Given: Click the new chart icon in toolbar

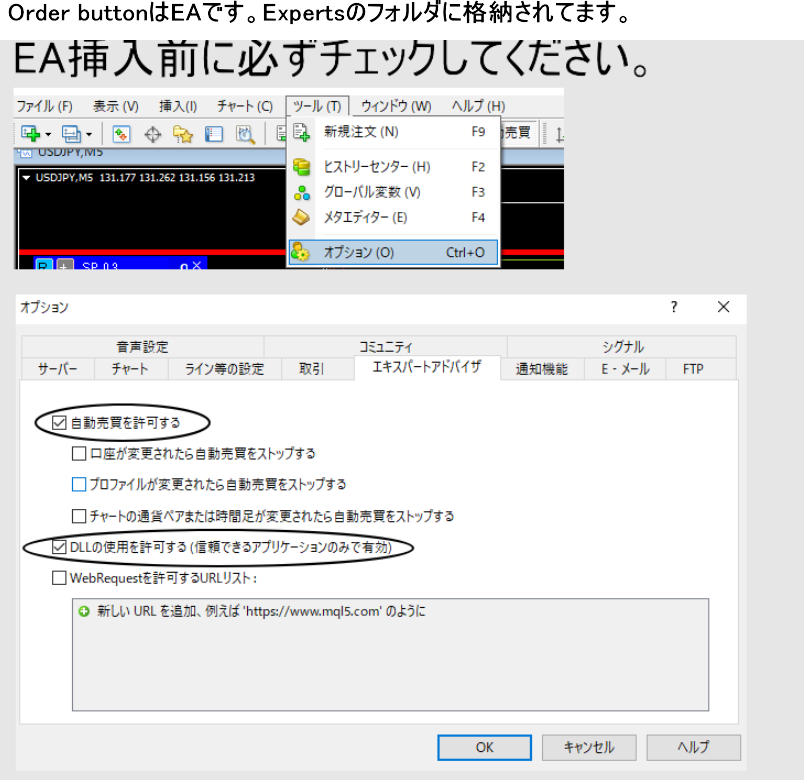Looking at the screenshot, I should [30, 134].
